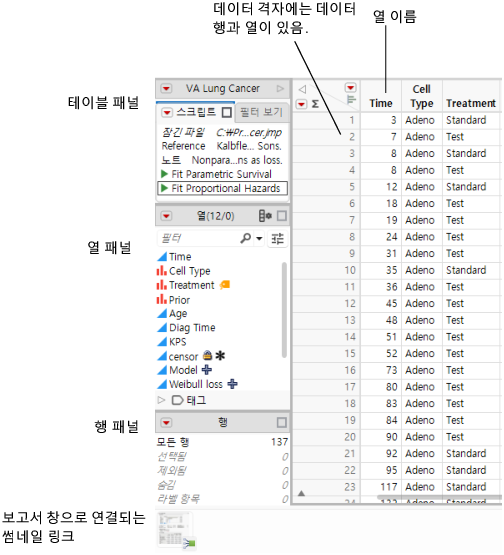Image resolution: width=504 pixels, height=555 pixels.
Task: Collapse side panels with the left-pointing triangle in grid corner
Action: pos(302,89)
